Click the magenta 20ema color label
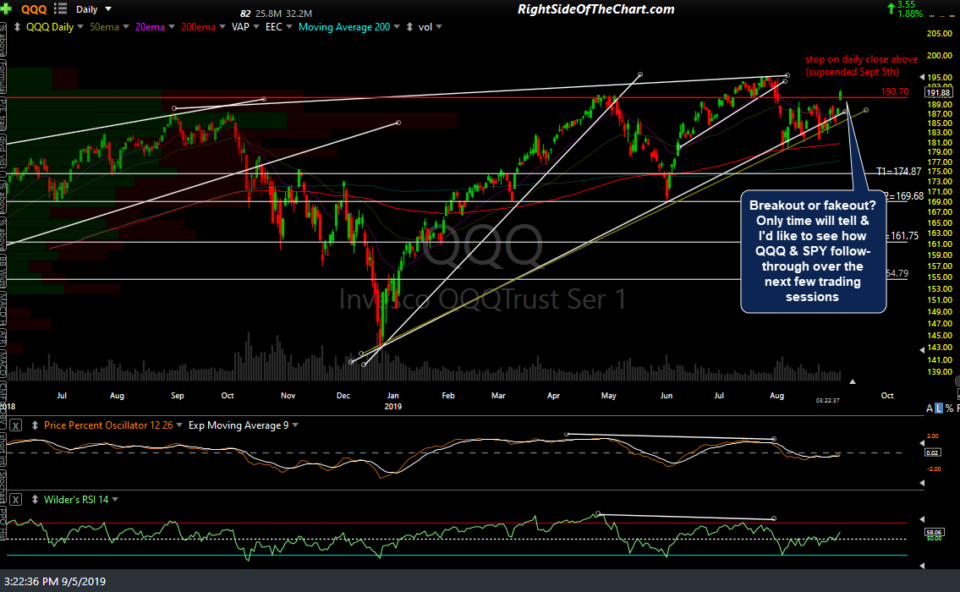The width and height of the screenshot is (960, 592). [150, 27]
